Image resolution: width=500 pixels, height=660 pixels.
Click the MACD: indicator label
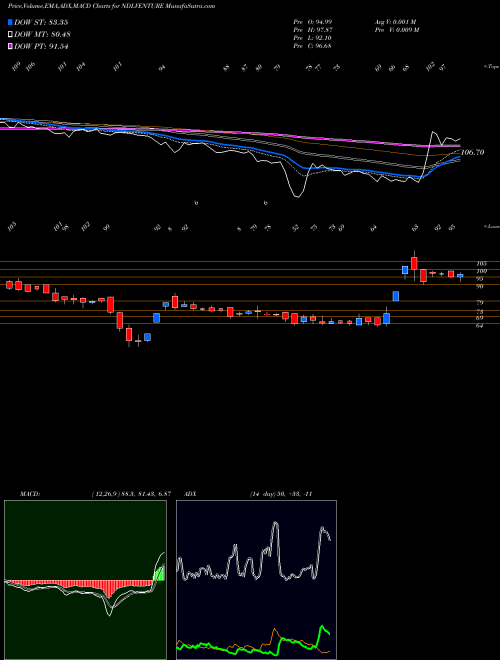pyautogui.click(x=30, y=494)
